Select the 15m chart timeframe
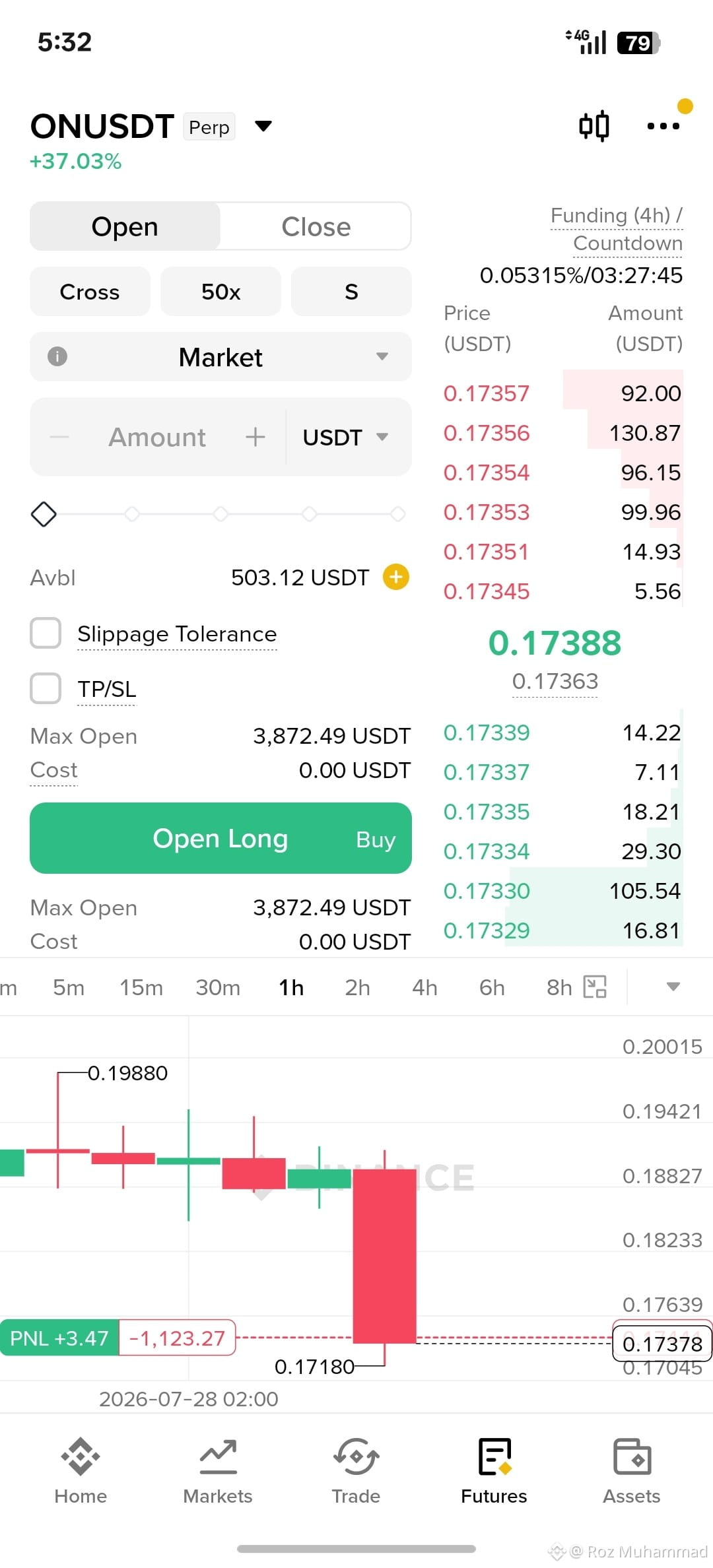713x1568 pixels. click(141, 987)
